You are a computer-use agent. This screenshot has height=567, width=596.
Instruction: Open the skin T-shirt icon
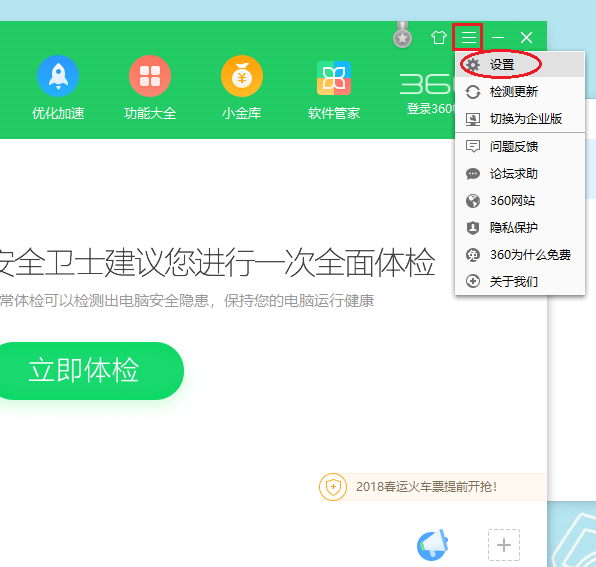pyautogui.click(x=438, y=38)
